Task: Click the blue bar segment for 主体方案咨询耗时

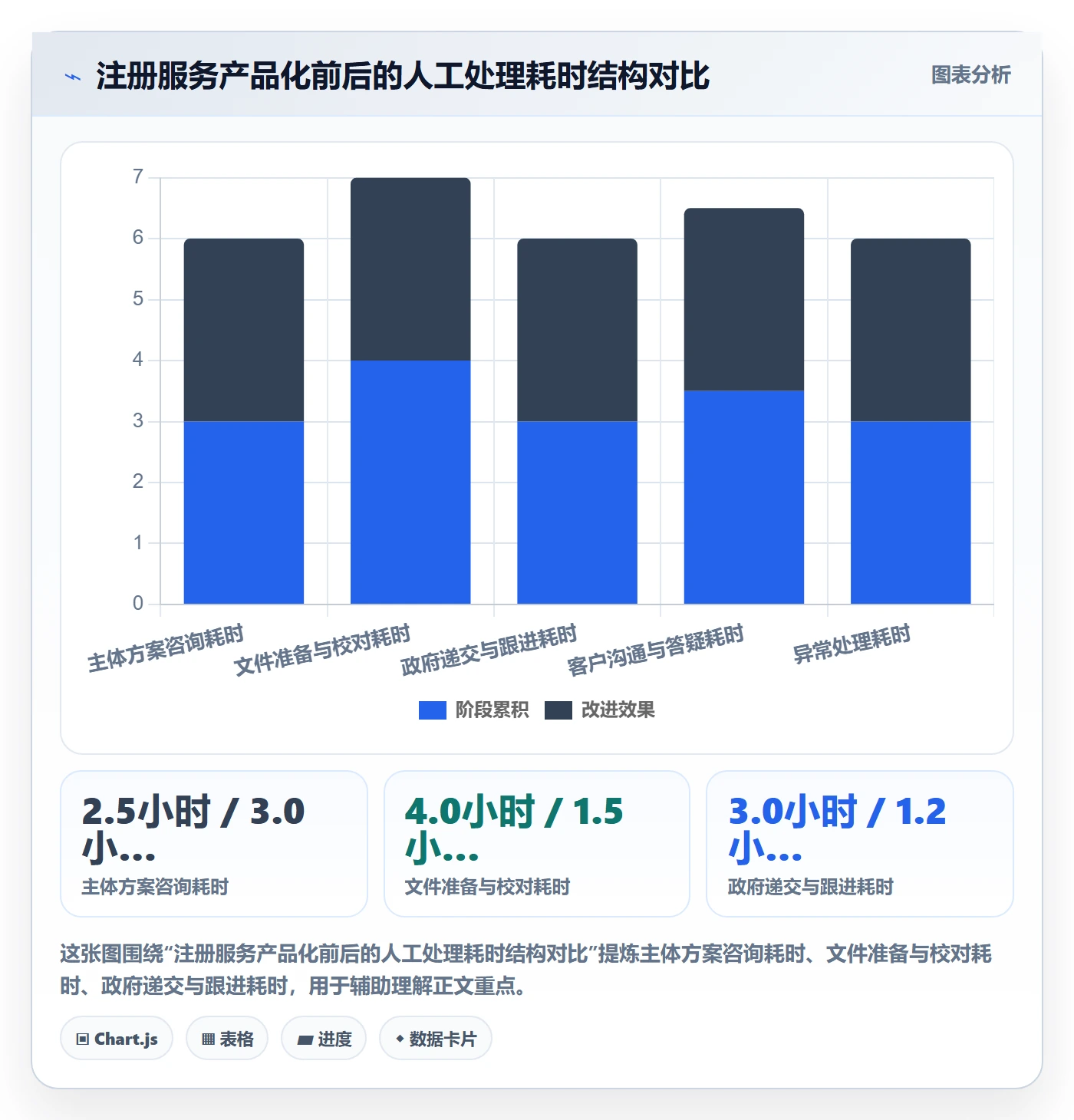Action: 244,512
